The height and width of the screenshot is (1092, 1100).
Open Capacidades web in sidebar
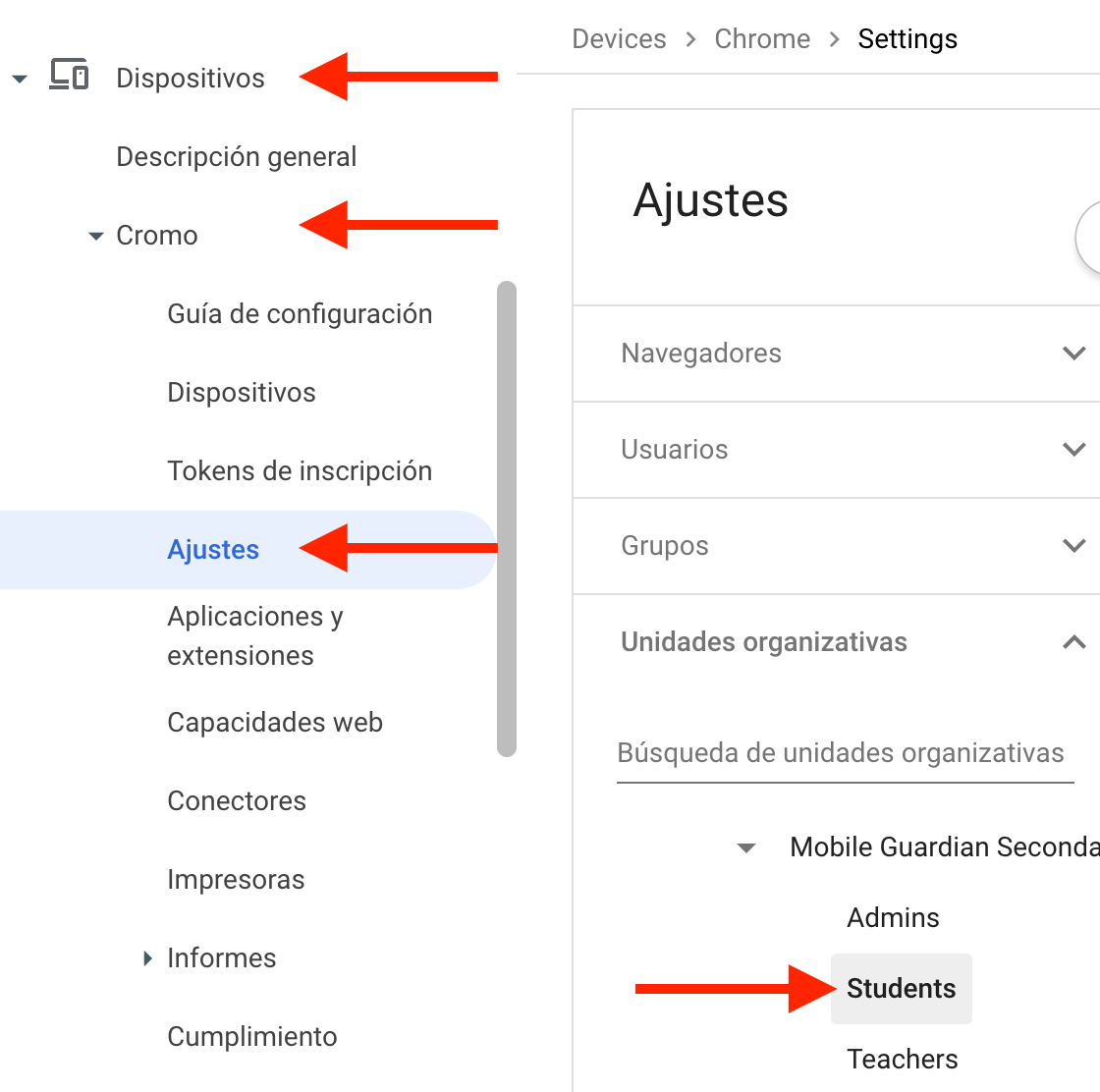(275, 723)
